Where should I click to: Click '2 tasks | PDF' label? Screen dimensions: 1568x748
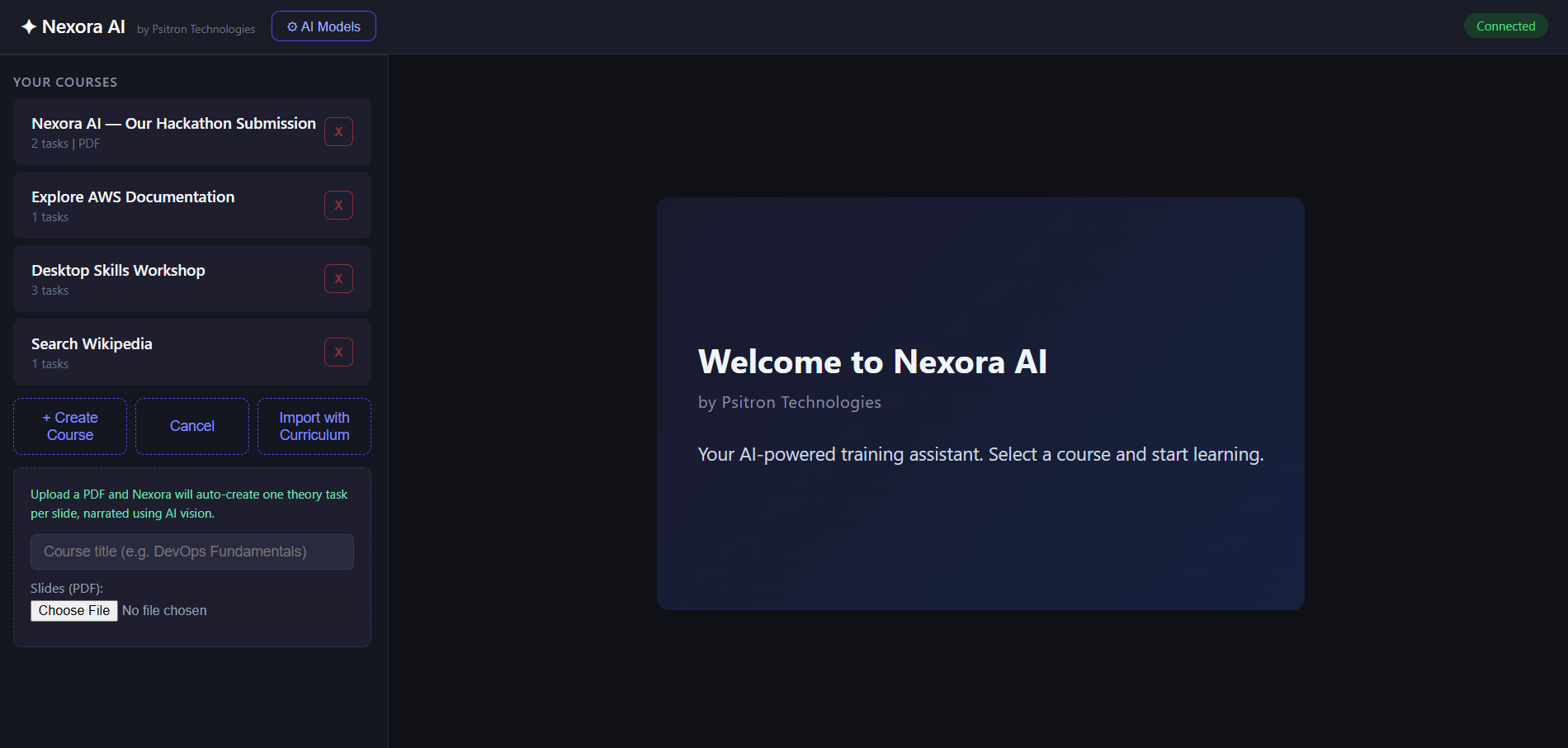pos(65,144)
